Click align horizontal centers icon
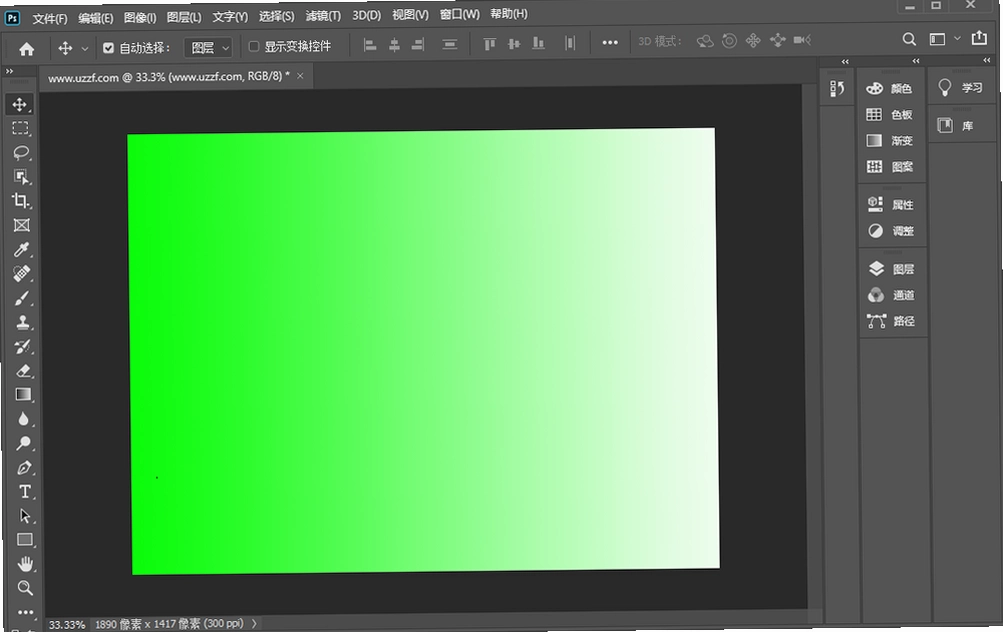The width and height of the screenshot is (1003, 632). coord(394,45)
